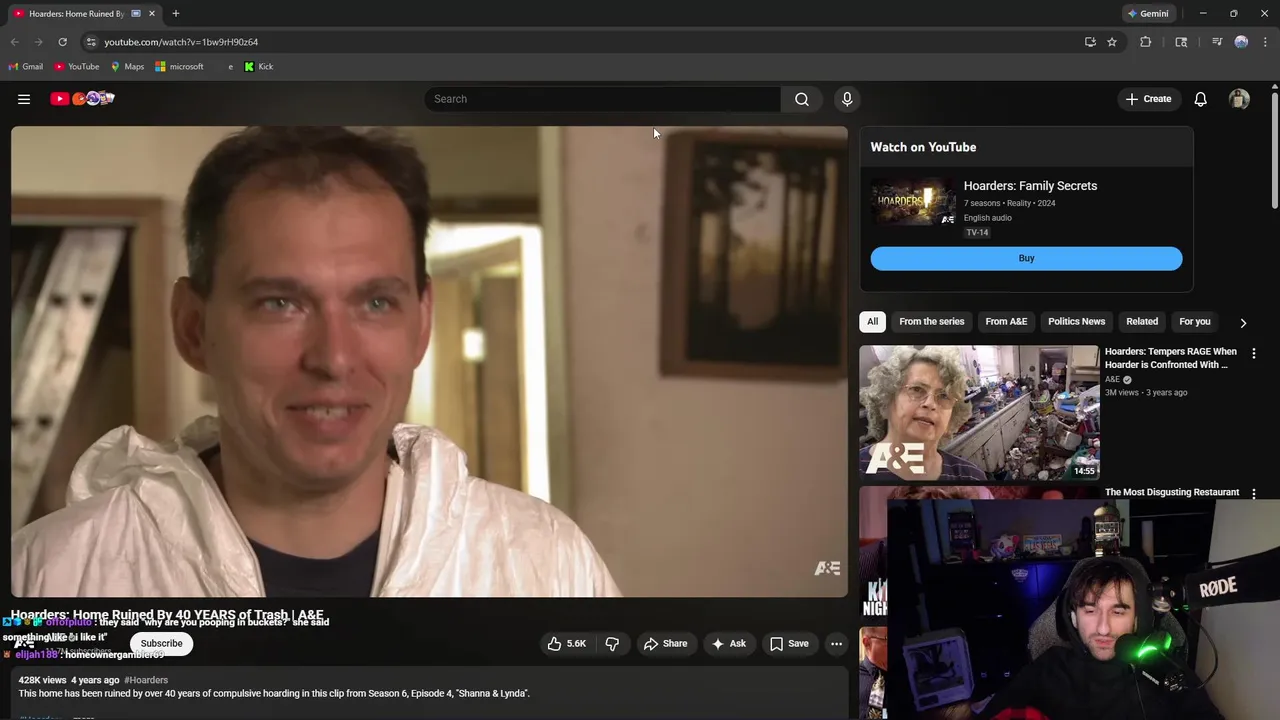Select the Related chip
This screenshot has height=720, width=1280.
(1142, 322)
